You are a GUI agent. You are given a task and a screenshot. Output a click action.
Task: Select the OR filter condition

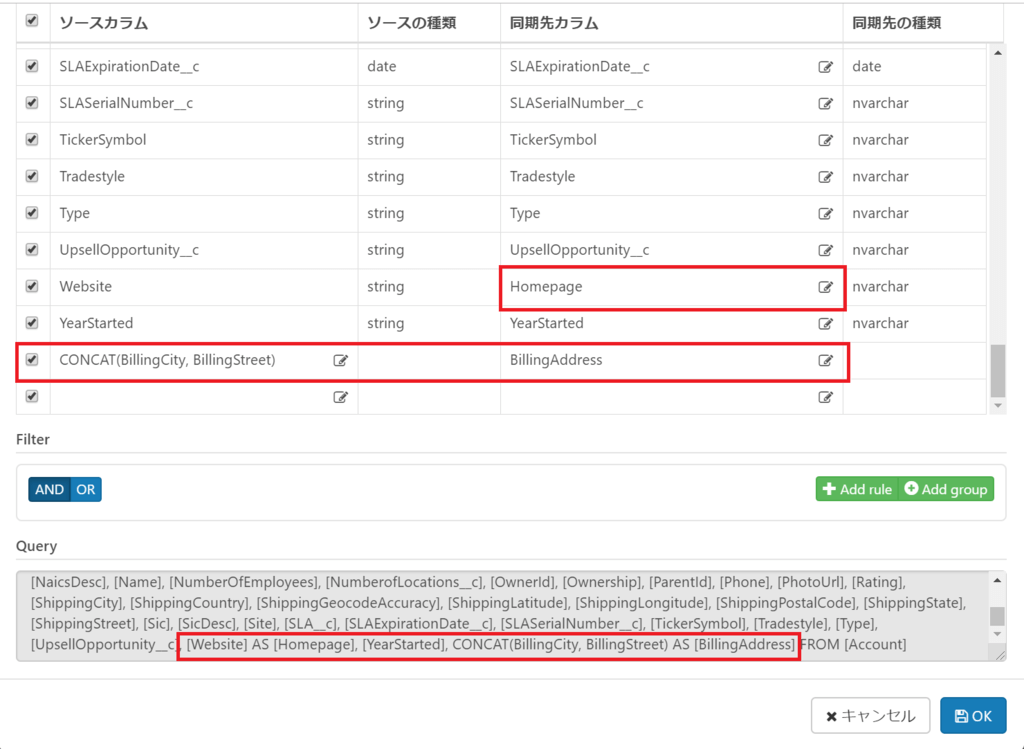tap(86, 489)
